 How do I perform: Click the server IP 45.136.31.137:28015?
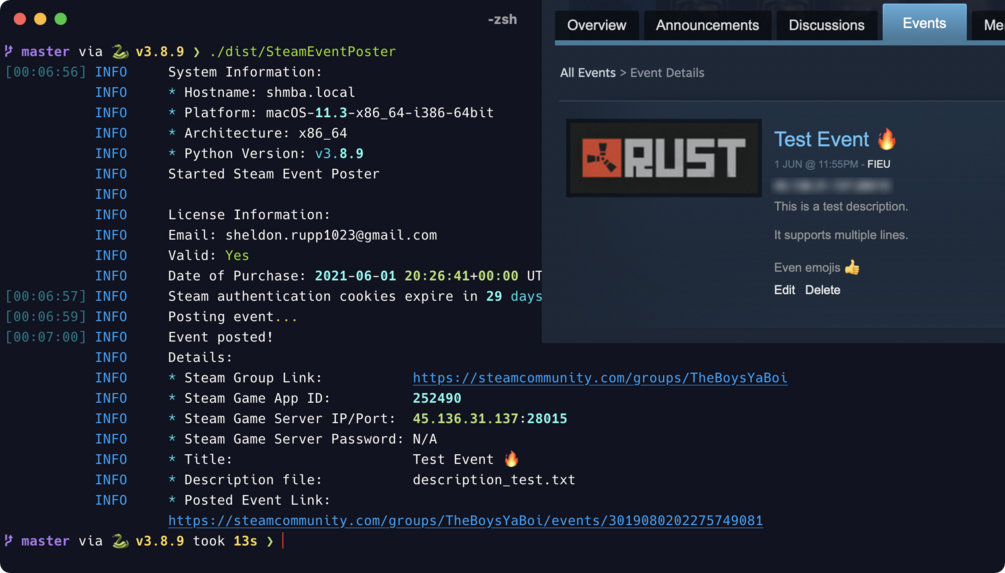click(x=490, y=419)
